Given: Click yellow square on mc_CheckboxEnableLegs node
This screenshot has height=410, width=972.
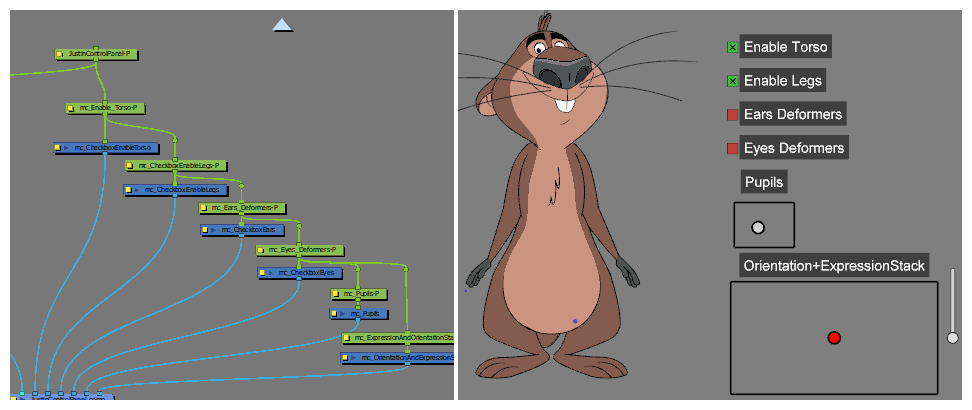Looking at the screenshot, I should pyautogui.click(x=128, y=190).
